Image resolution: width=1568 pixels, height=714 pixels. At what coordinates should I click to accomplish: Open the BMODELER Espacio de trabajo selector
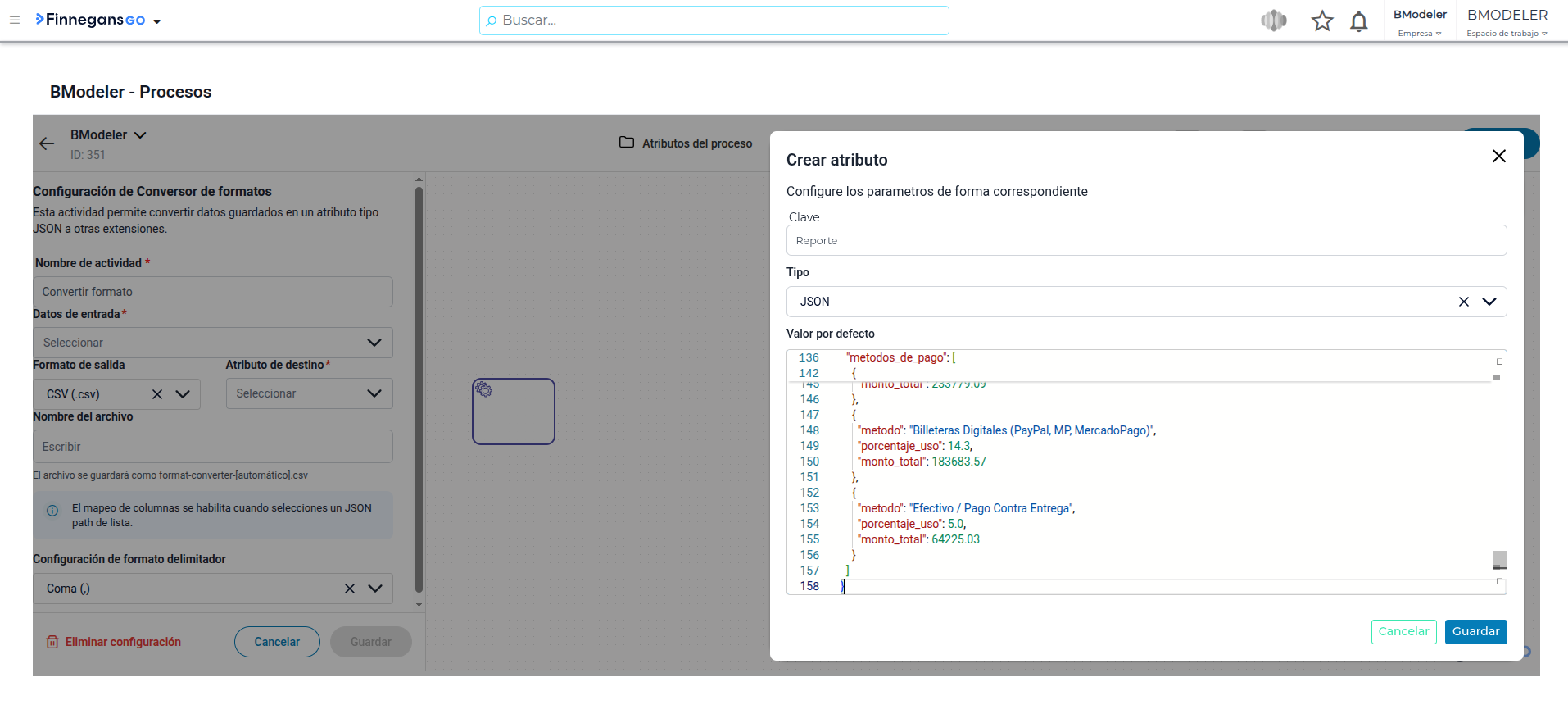(1507, 22)
